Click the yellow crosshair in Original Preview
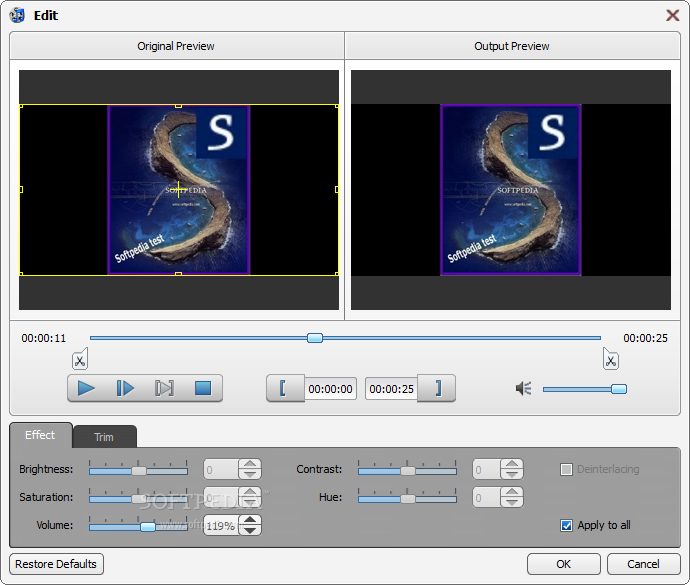Screen dimensions: 690x585 click(x=178, y=189)
